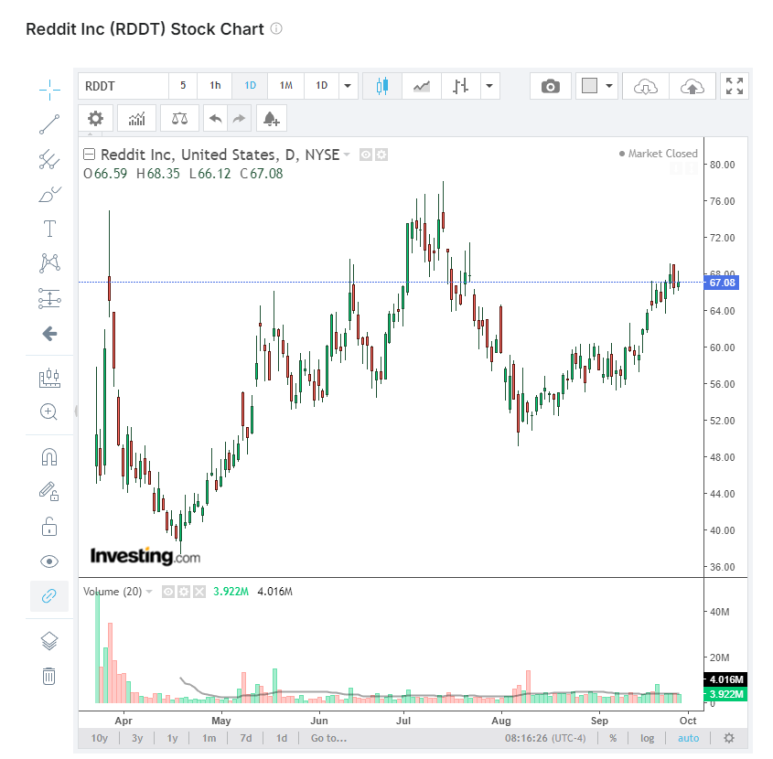Select the highlighted 1D interval

coord(250,86)
